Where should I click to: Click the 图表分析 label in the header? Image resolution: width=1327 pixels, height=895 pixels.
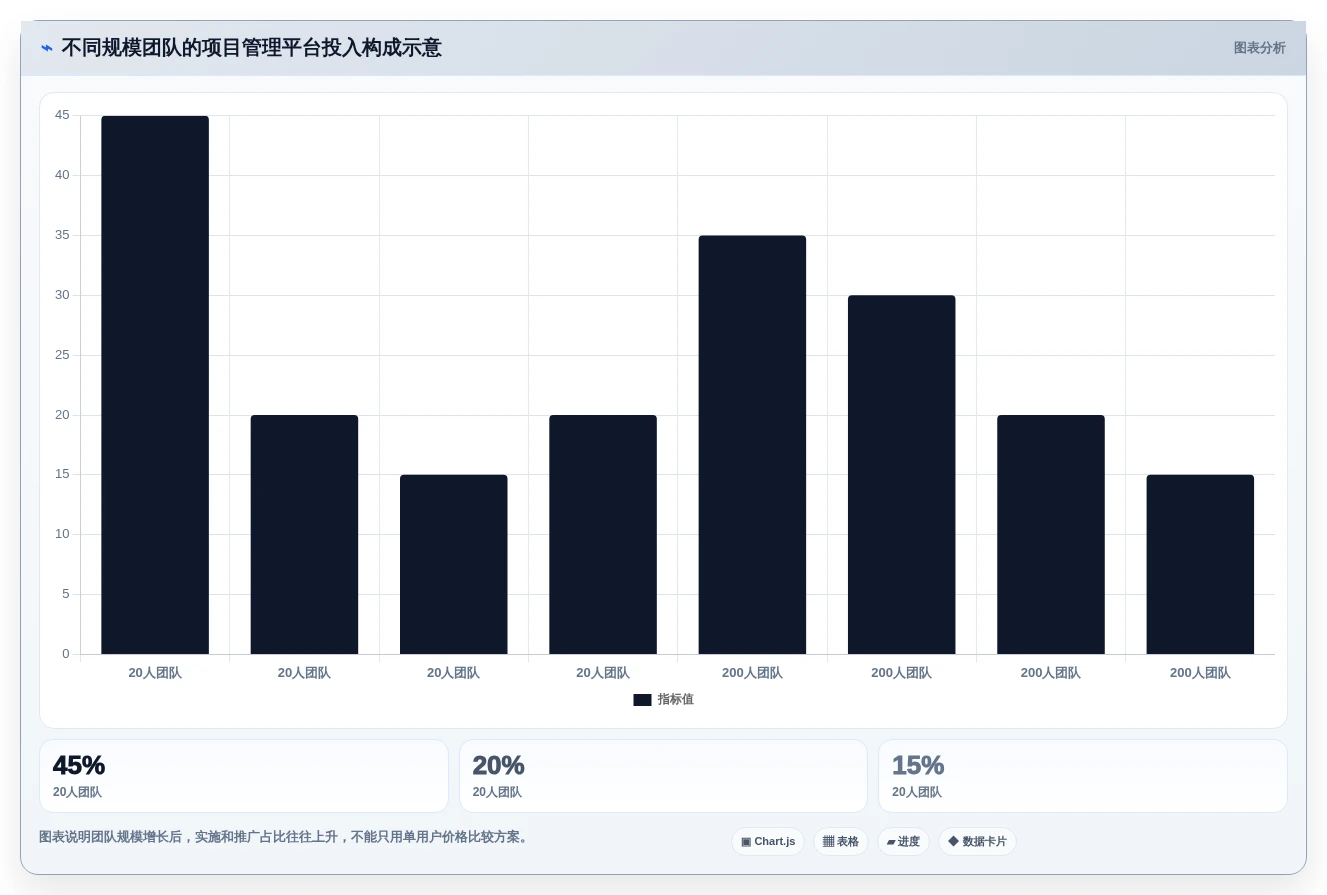1259,48
